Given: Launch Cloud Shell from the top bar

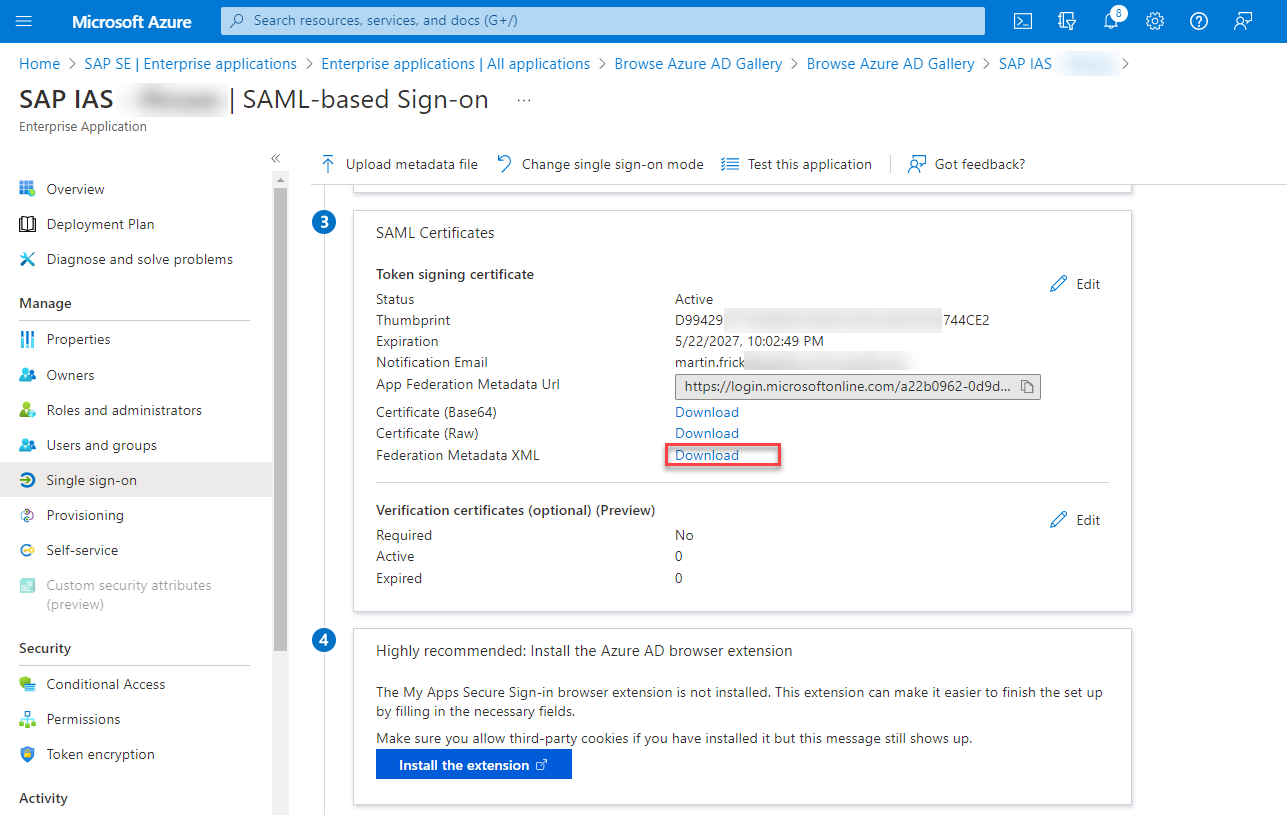Looking at the screenshot, I should point(1023,21).
